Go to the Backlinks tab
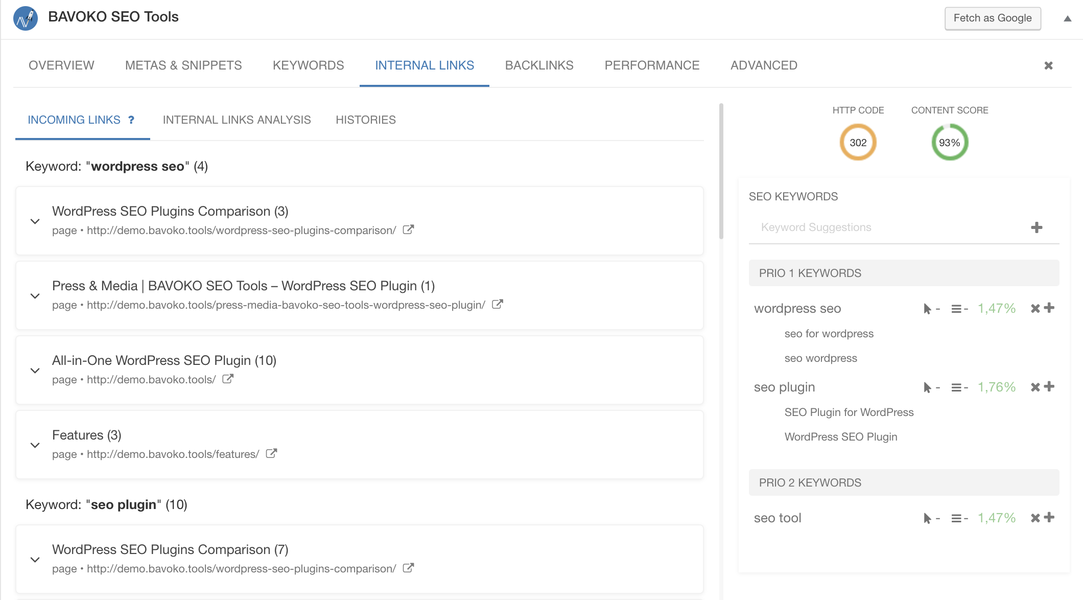 539,66
